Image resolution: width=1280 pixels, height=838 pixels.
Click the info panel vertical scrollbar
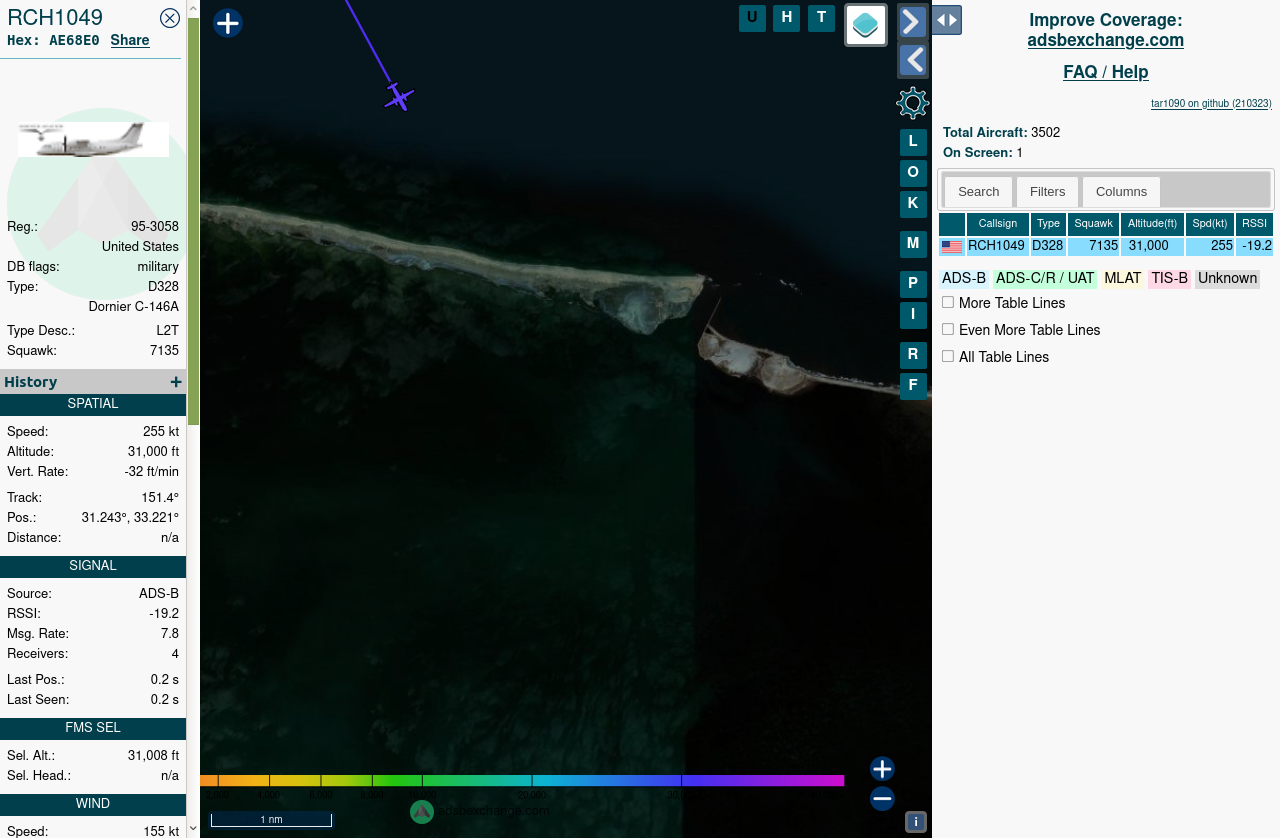pos(194,220)
